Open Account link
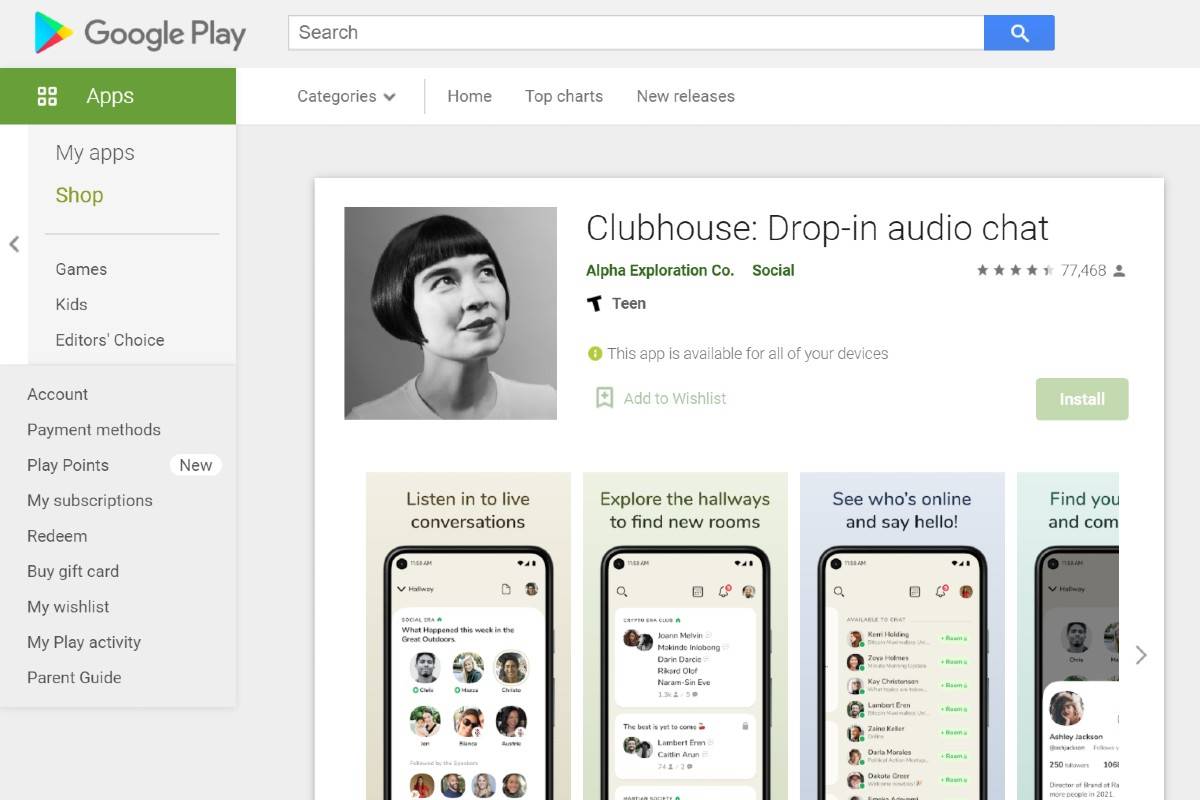 click(x=57, y=394)
